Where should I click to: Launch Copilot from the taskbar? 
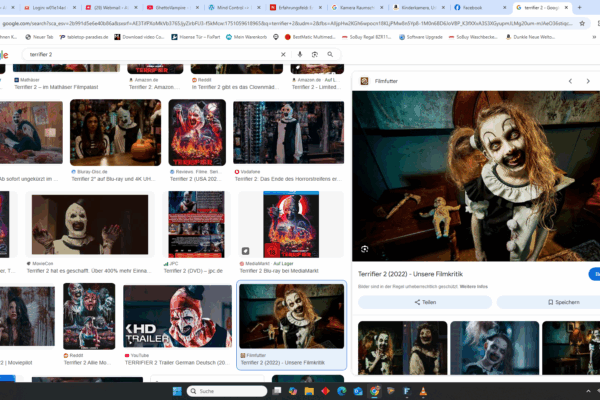tap(293, 391)
